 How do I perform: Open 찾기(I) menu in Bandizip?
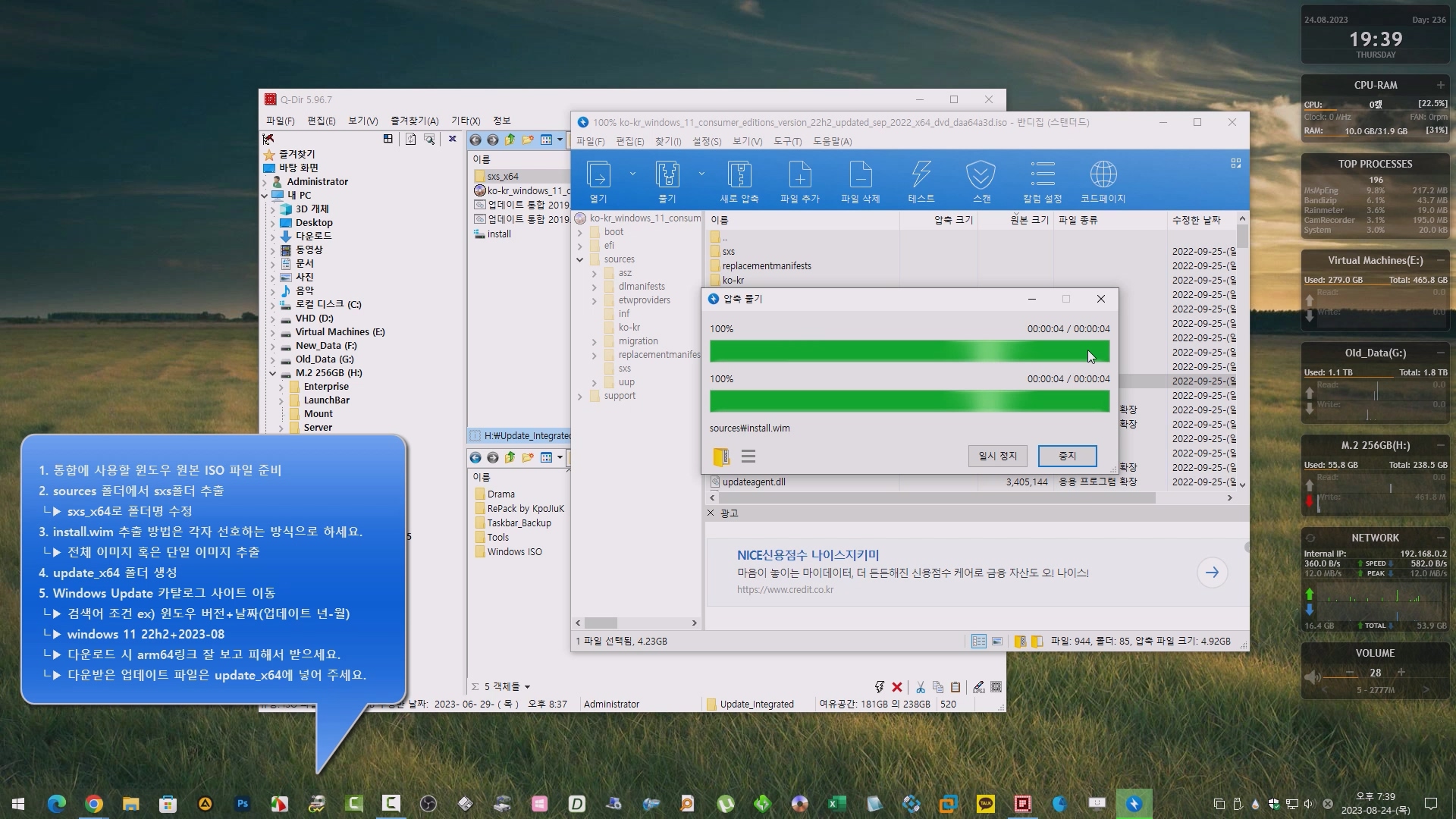[x=668, y=142]
